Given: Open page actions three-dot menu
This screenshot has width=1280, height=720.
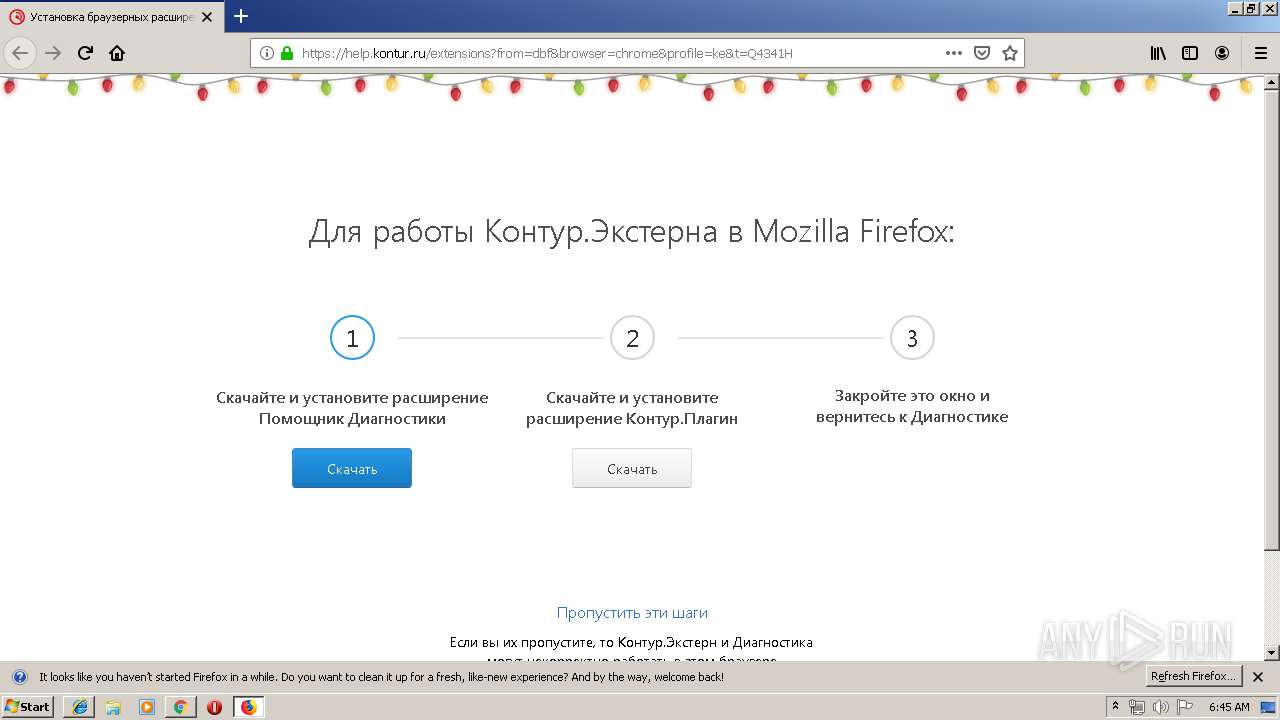Looking at the screenshot, I should tap(953, 53).
